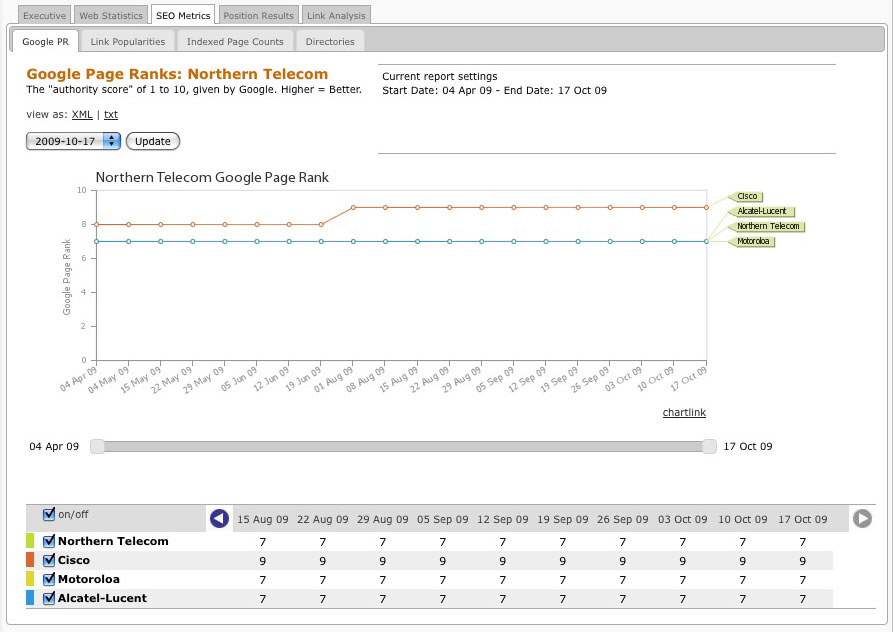The width and height of the screenshot is (893, 632).
Task: Uncheck the Cisco checkbox
Action: point(49,560)
